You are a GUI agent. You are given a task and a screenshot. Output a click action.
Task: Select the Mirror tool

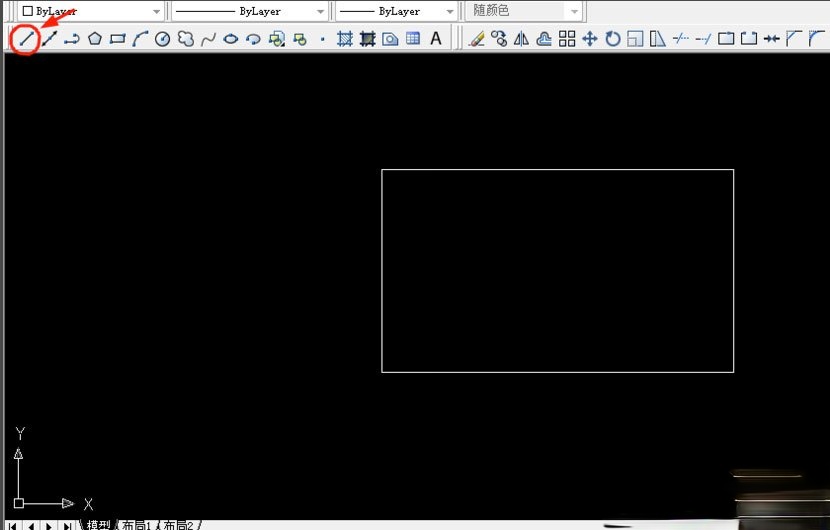[521, 39]
